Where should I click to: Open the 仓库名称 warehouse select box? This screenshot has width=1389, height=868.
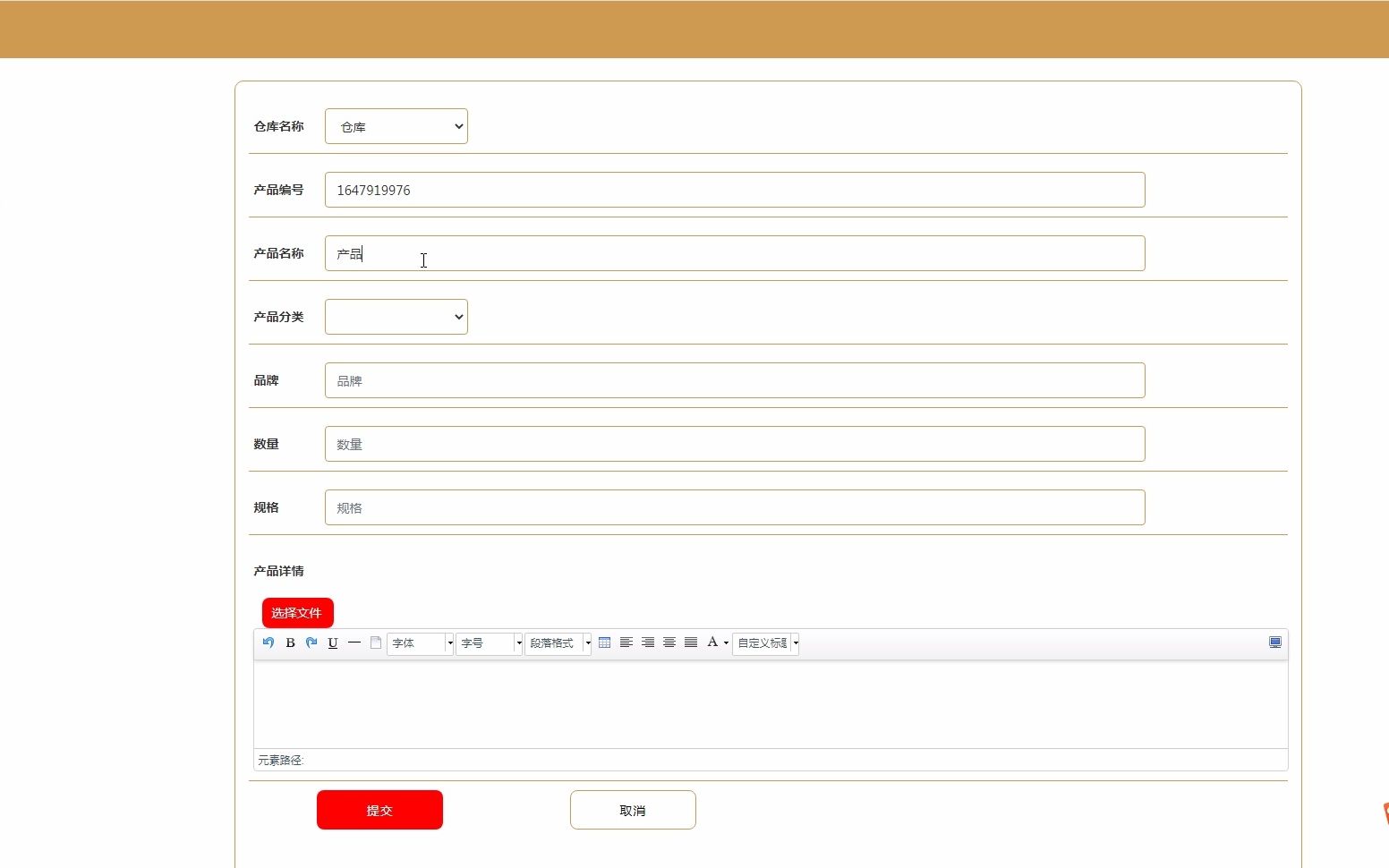click(396, 126)
